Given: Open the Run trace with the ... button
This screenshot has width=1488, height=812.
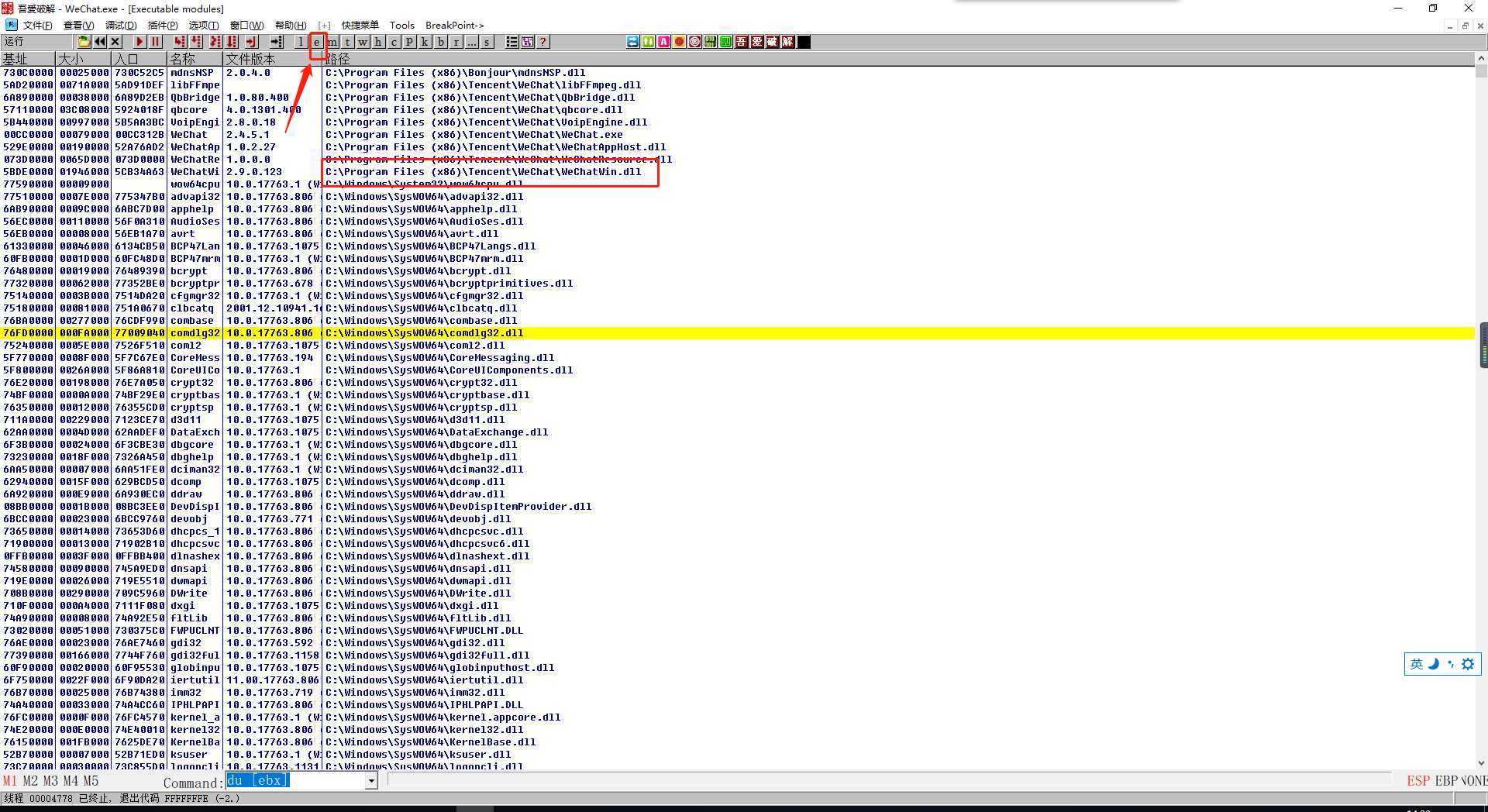Looking at the screenshot, I should pyautogui.click(x=472, y=42).
